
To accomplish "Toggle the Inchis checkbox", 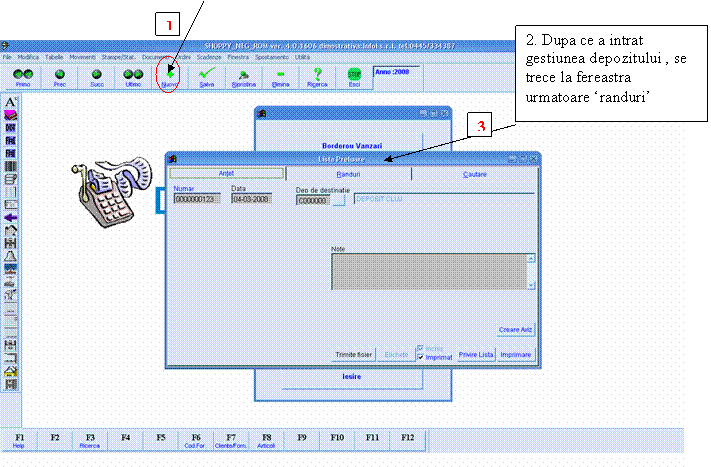I will point(421,347).
